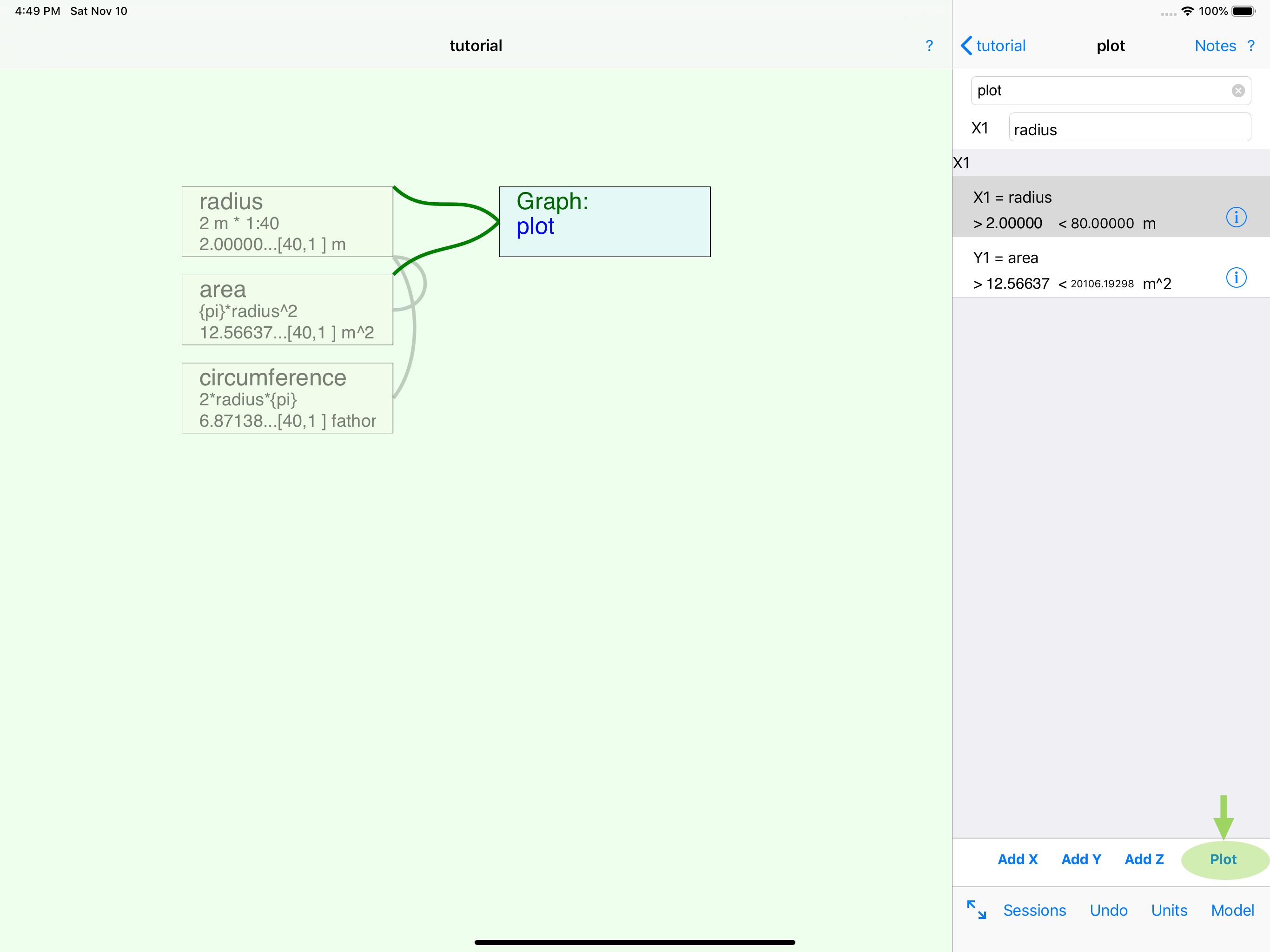Image resolution: width=1270 pixels, height=952 pixels.
Task: Tap the Y1 minimum value 12.56637
Action: point(1018,284)
